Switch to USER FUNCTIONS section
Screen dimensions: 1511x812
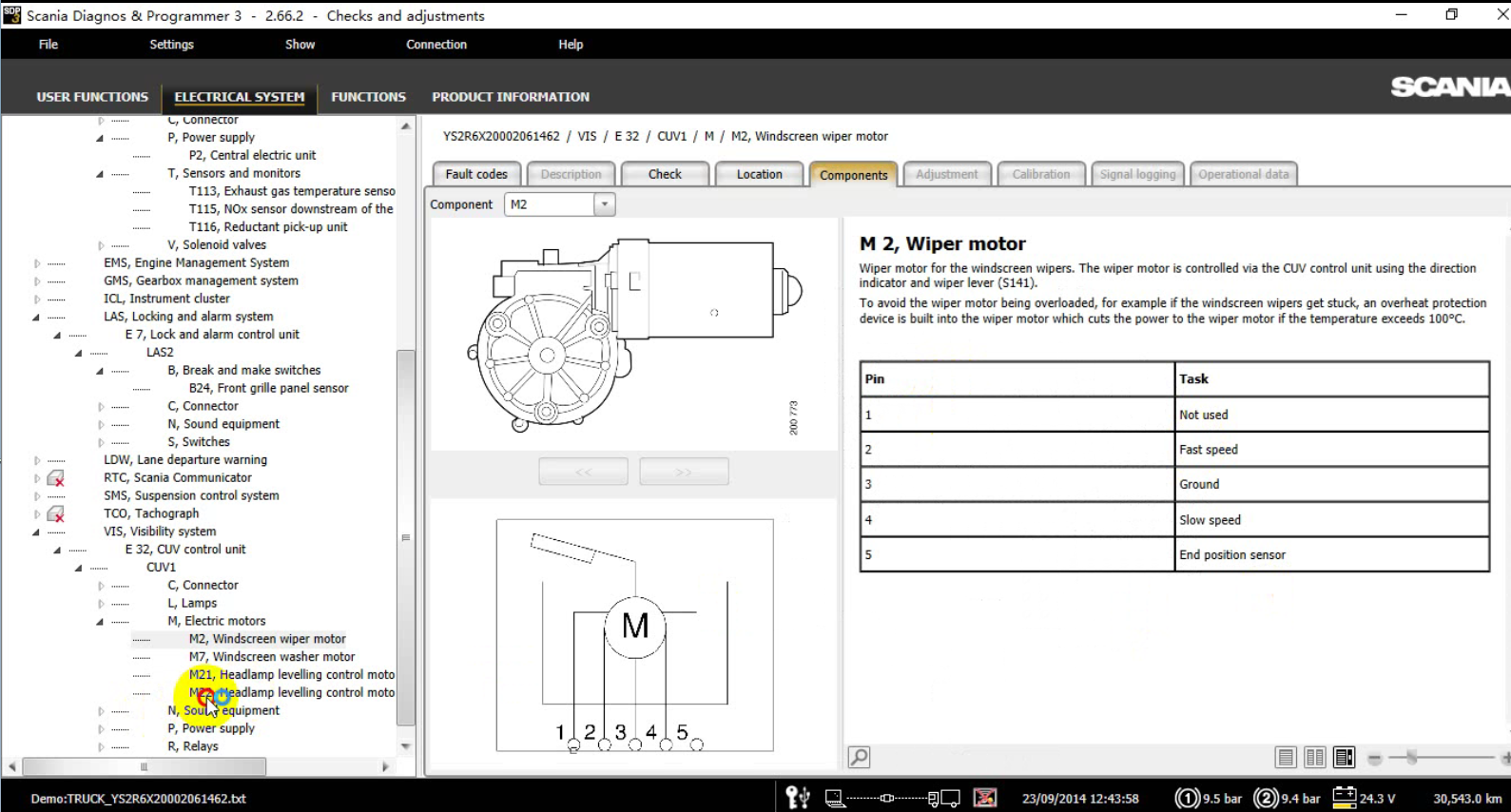[x=92, y=97]
